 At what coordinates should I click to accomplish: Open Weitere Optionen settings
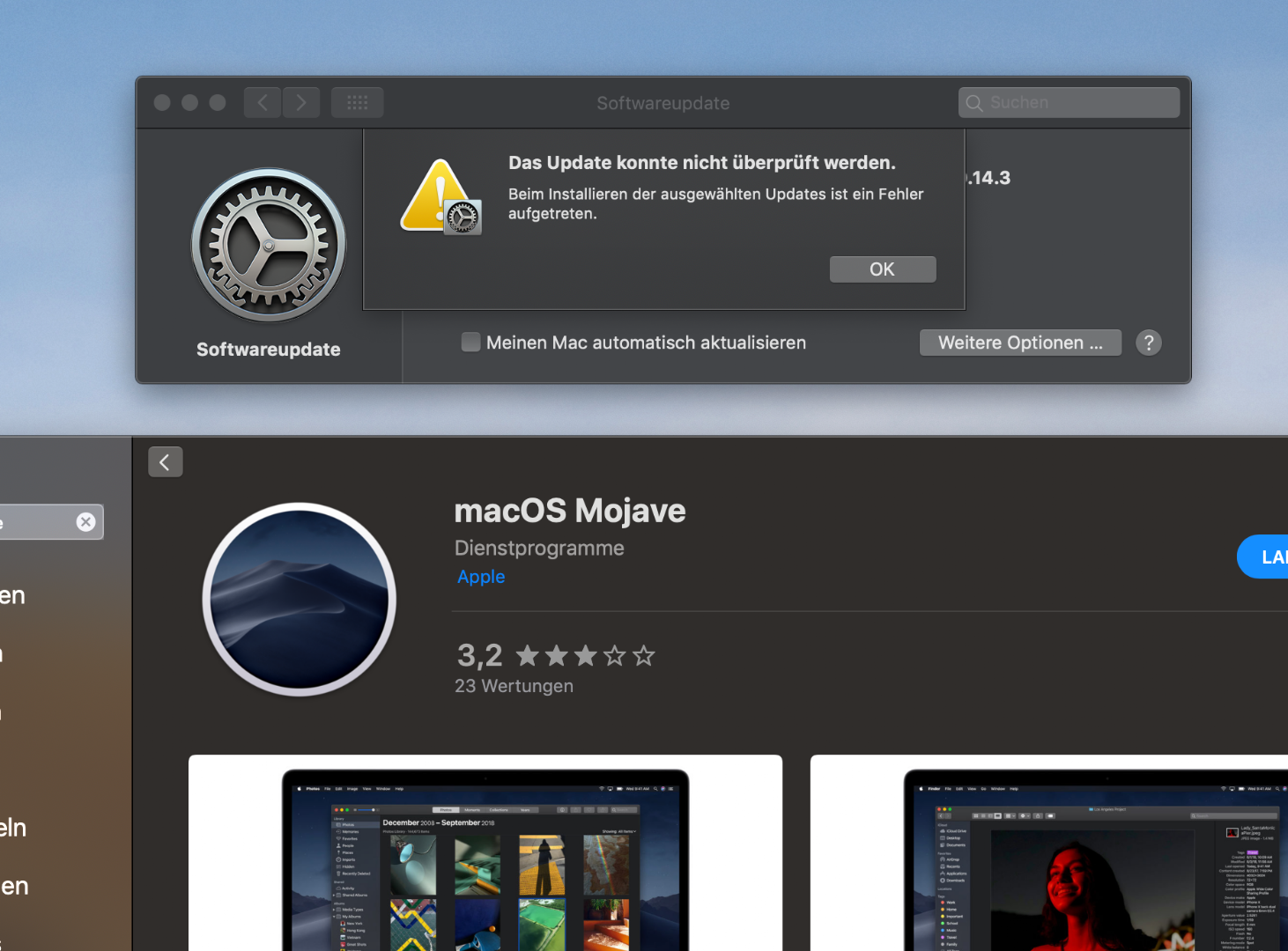[1020, 343]
